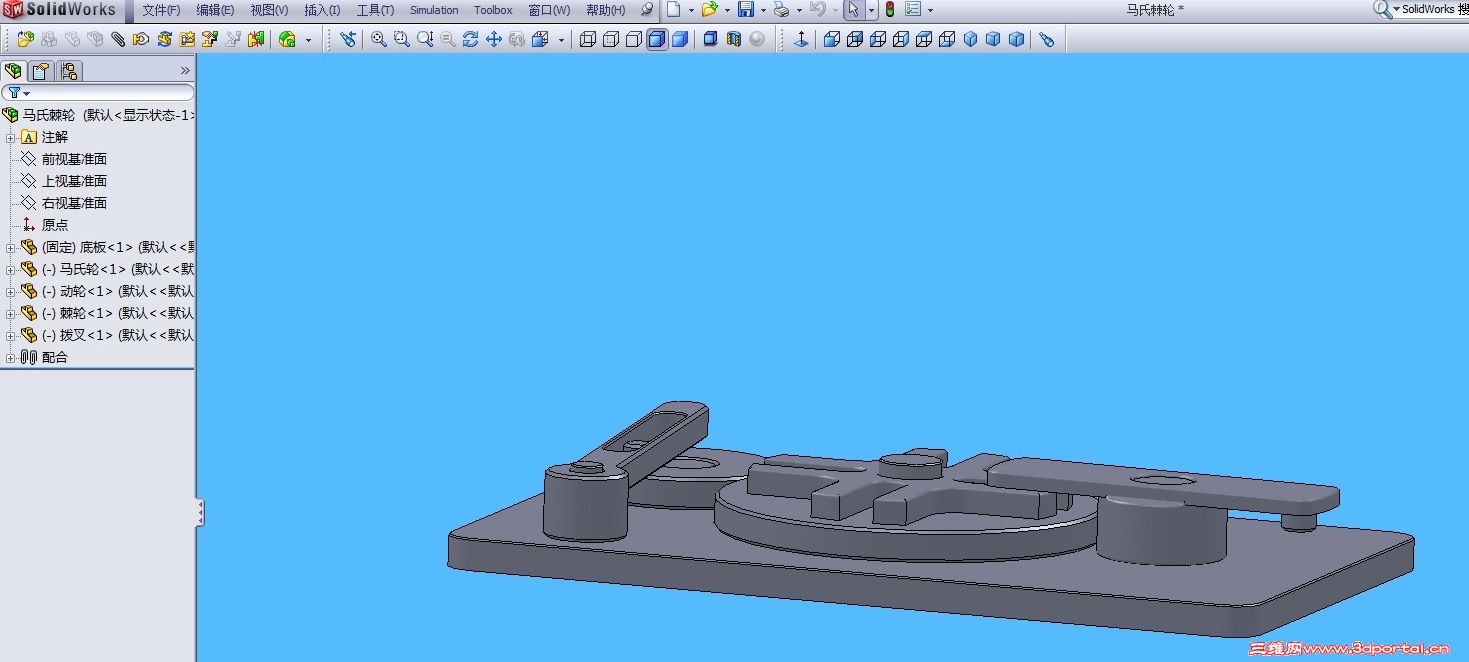Click the New document icon
1469x662 pixels.
point(674,10)
